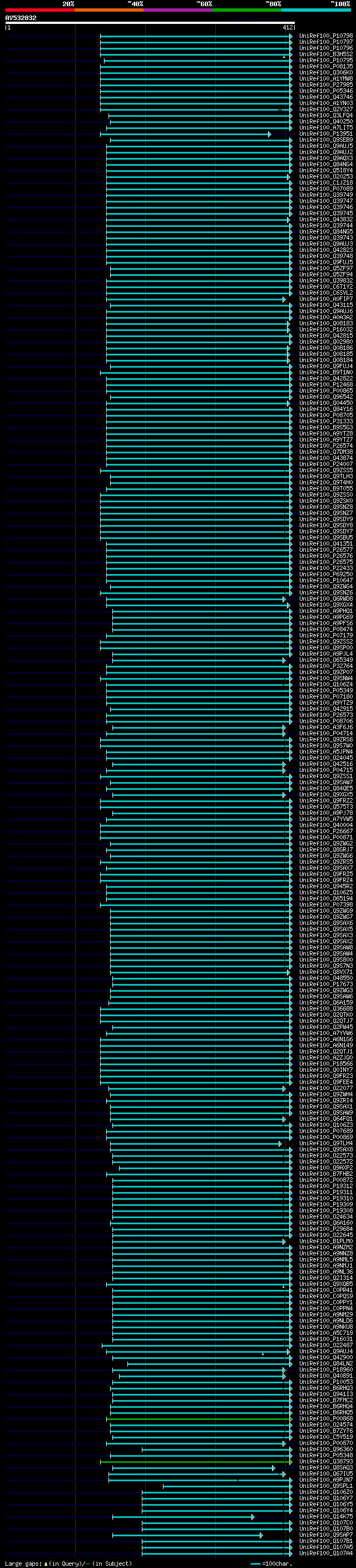Select hit label UniRef100_Q43832

click(326, 219)
